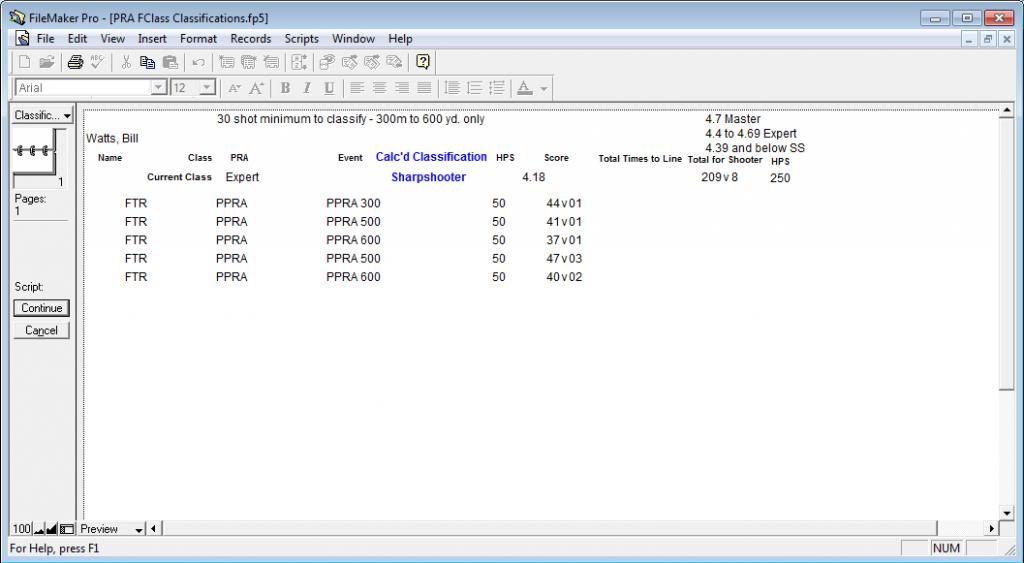Click the PPRA 300 event row
Screen dimensions: 1024x563
(x=353, y=203)
